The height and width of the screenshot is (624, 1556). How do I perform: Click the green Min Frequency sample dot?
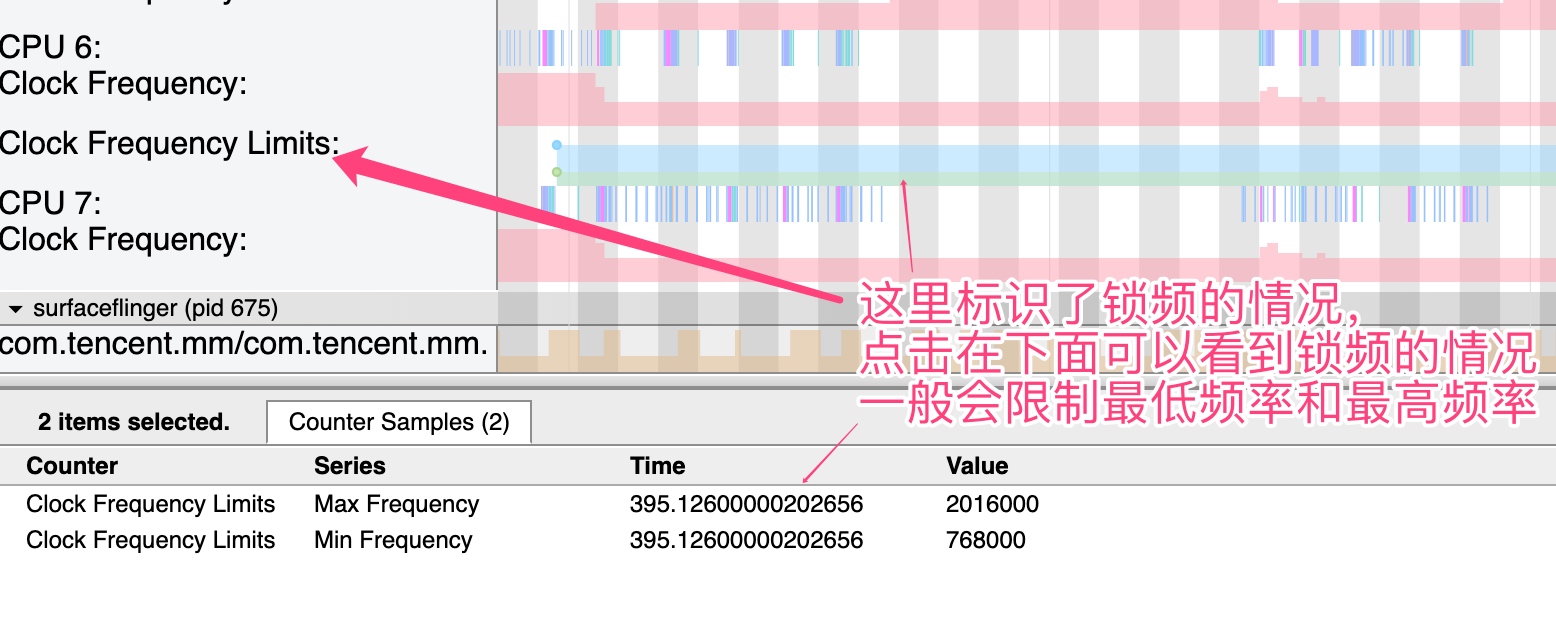click(557, 172)
